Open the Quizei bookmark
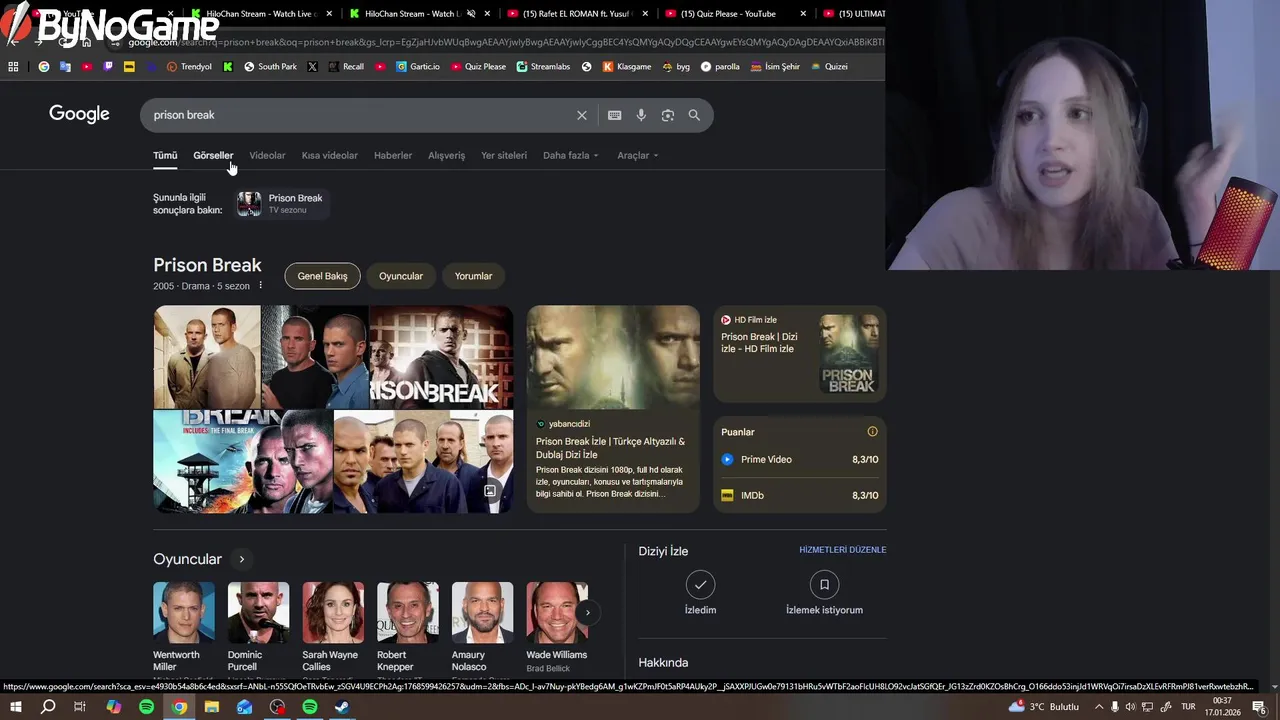 [x=829, y=67]
